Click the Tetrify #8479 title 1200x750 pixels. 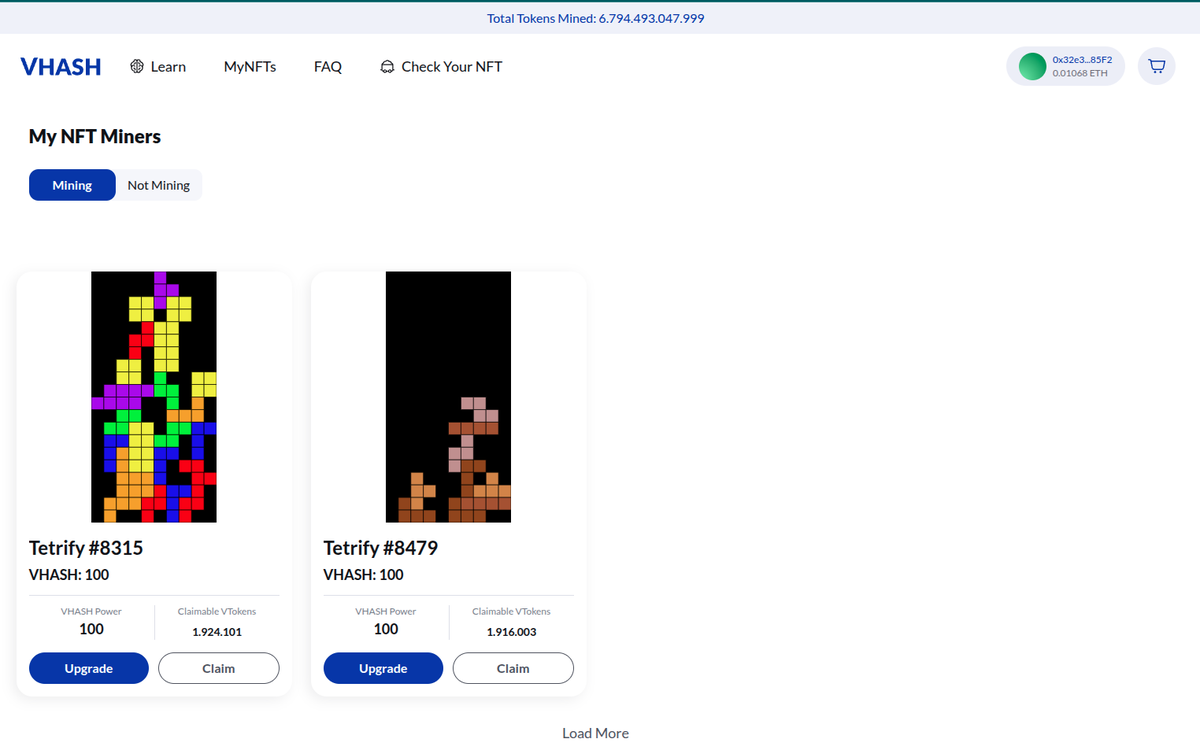point(381,548)
